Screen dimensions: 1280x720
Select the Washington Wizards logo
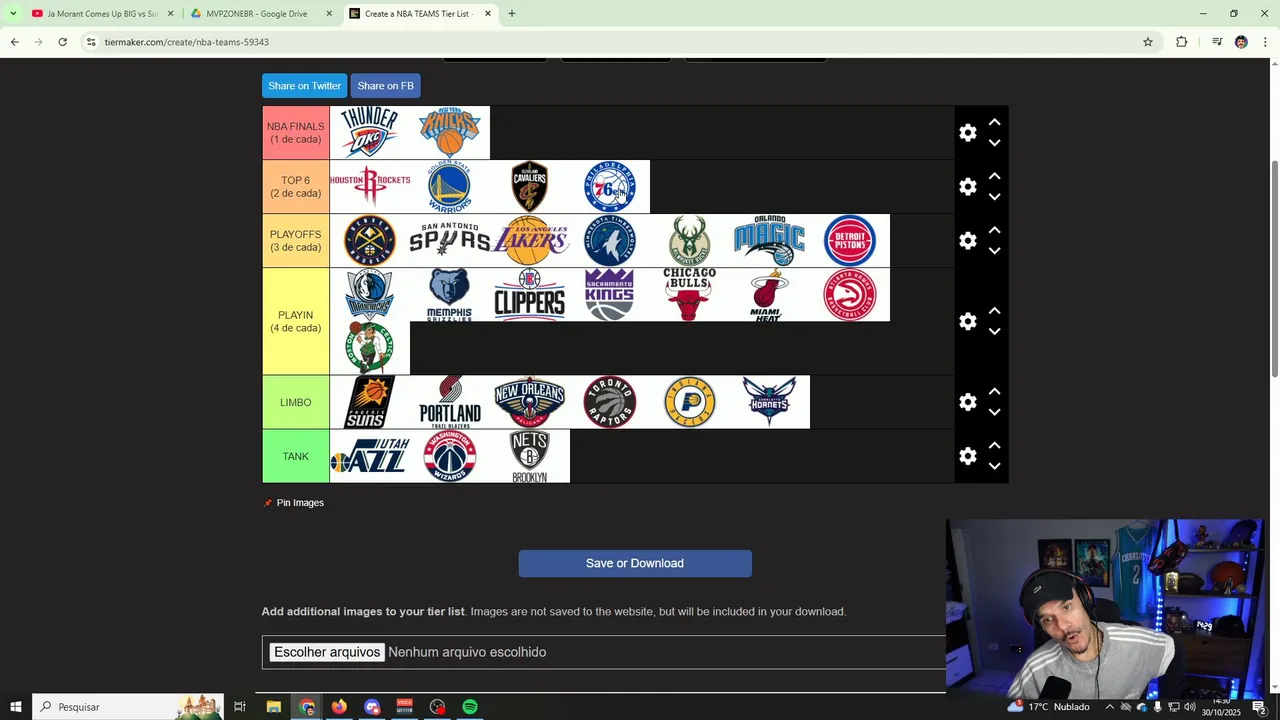pos(450,456)
